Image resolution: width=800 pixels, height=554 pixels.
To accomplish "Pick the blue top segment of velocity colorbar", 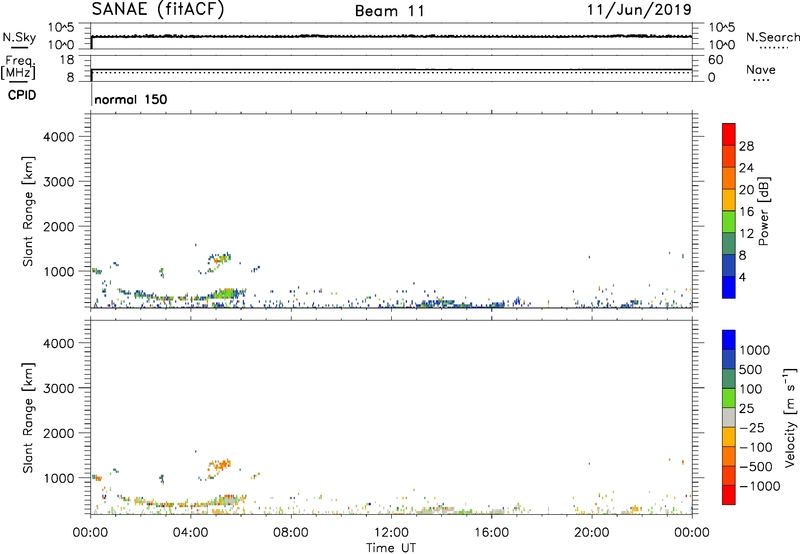I will [729, 340].
